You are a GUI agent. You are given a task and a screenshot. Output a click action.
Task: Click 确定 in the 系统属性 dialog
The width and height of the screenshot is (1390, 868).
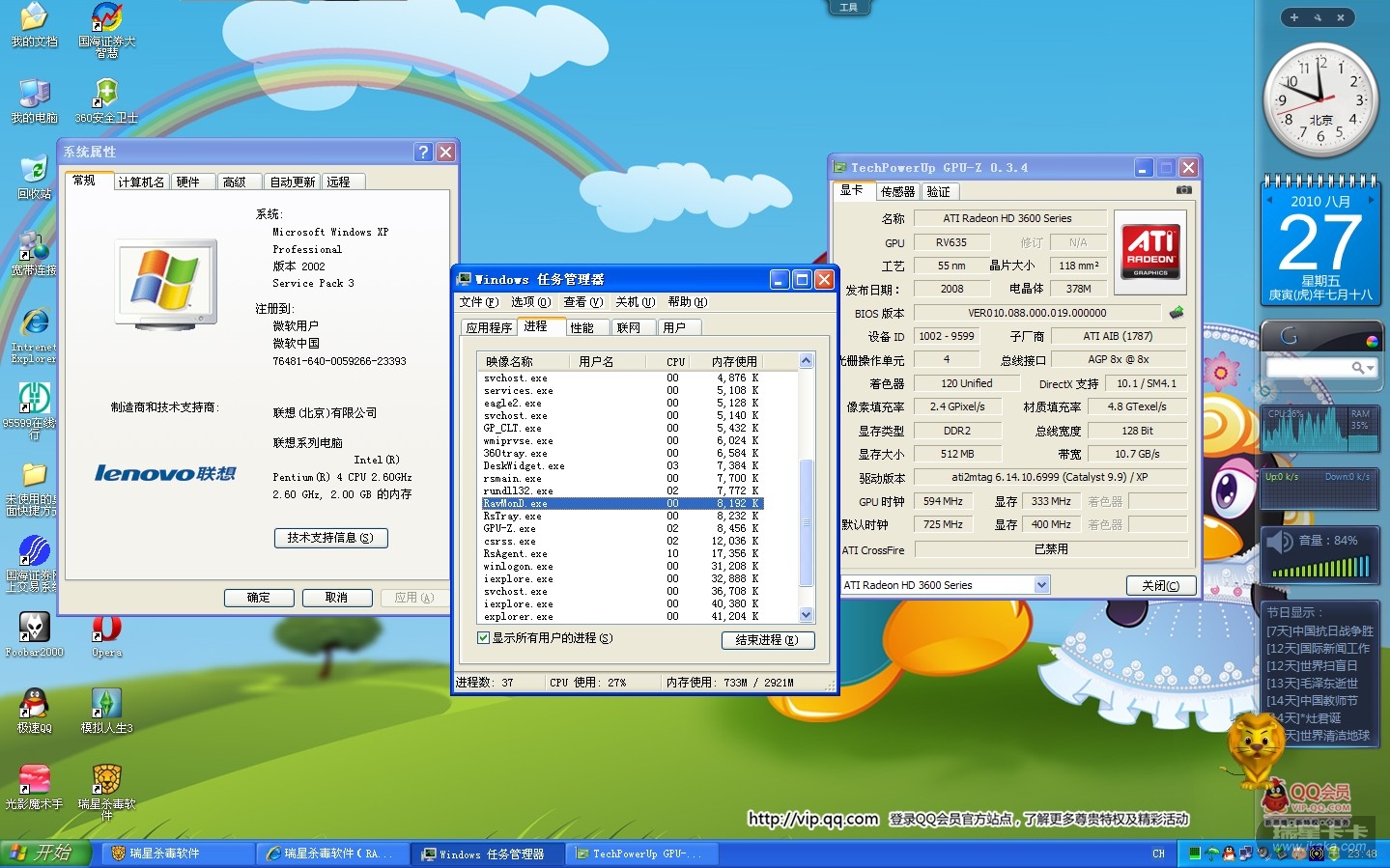259,598
